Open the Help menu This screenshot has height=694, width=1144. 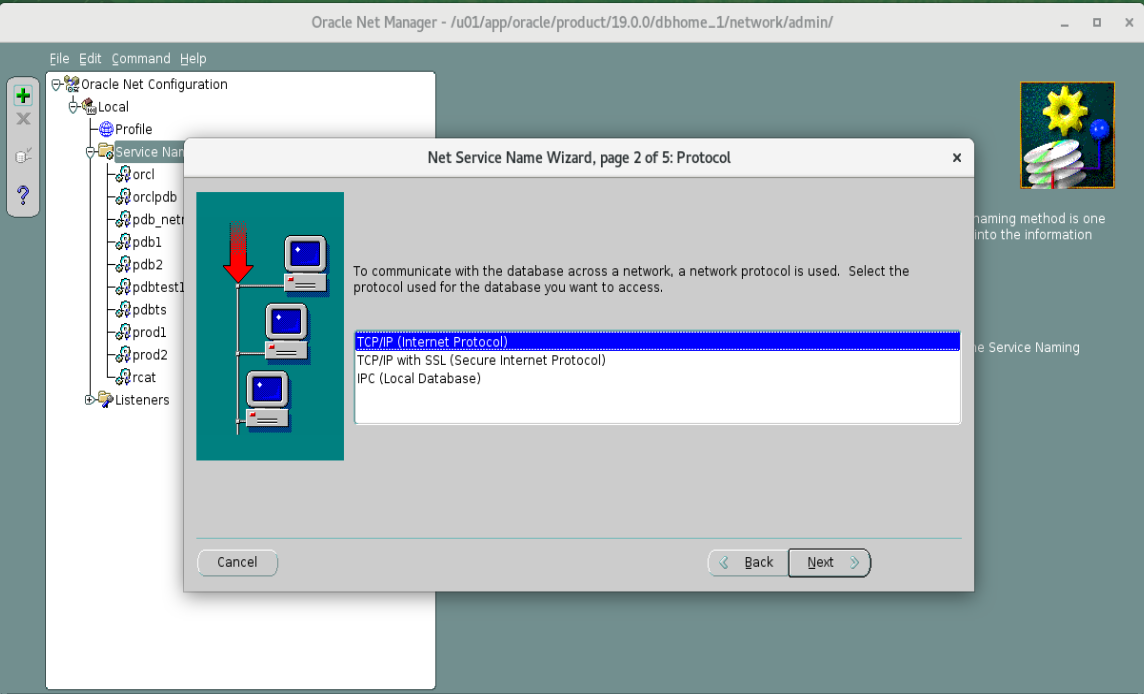coord(193,58)
